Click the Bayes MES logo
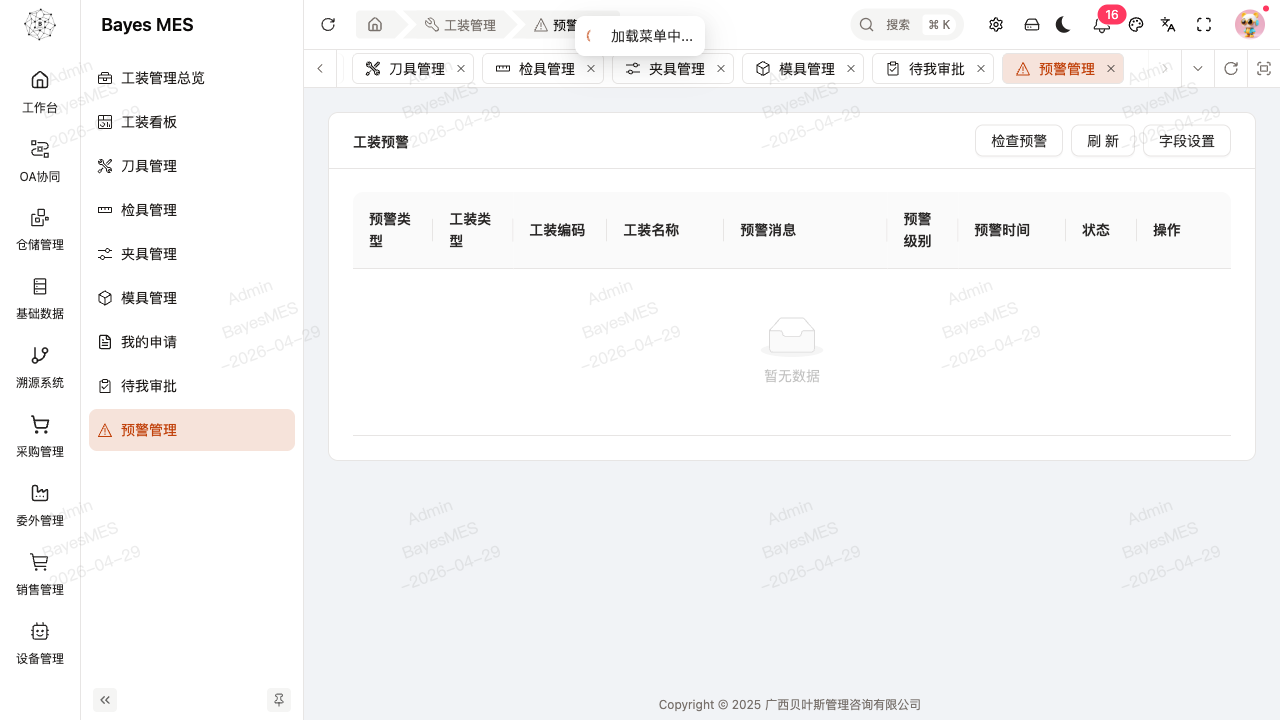Viewport: 1280px width, 720px height. [x=40, y=25]
